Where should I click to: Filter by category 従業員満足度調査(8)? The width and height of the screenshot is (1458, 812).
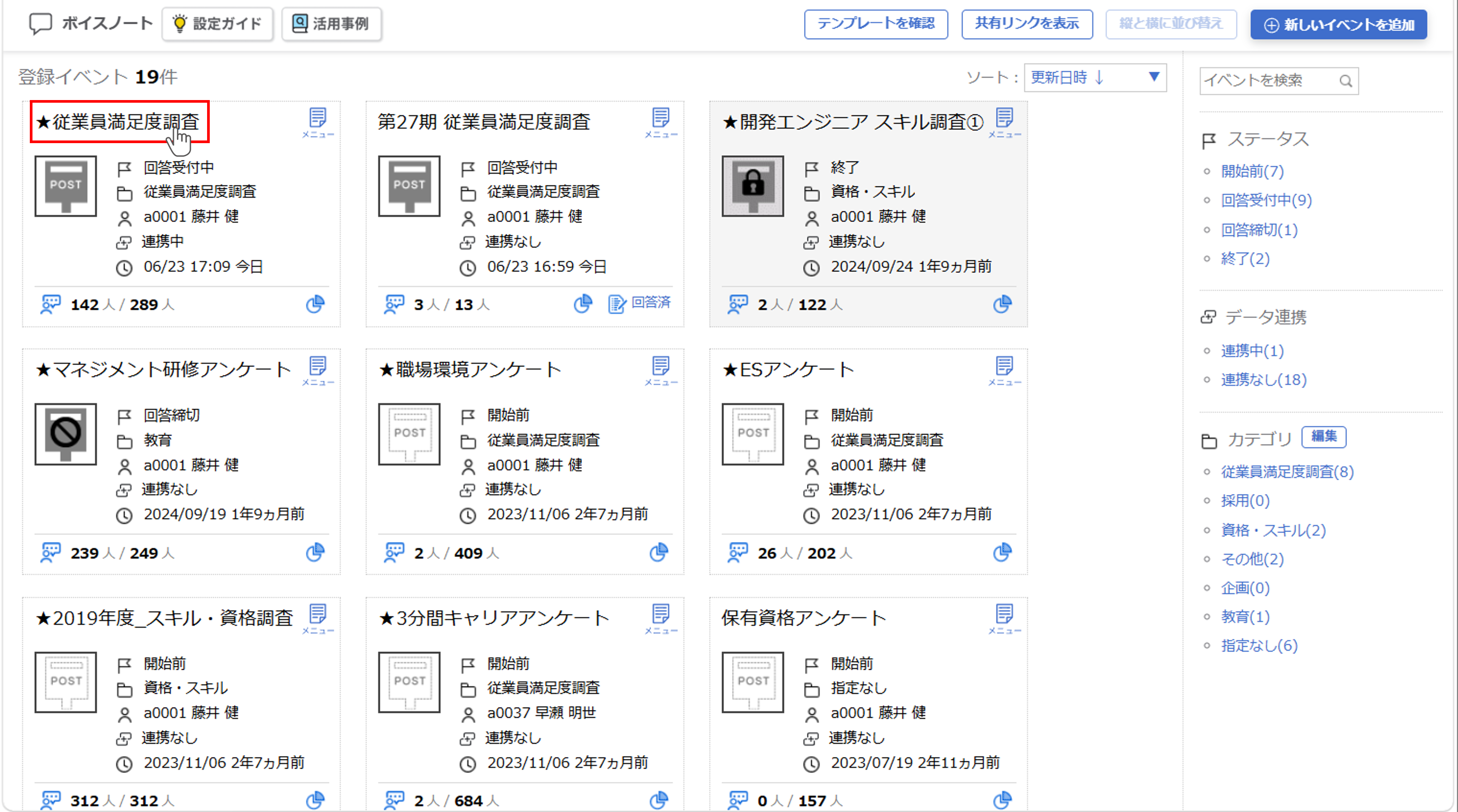tap(1287, 471)
